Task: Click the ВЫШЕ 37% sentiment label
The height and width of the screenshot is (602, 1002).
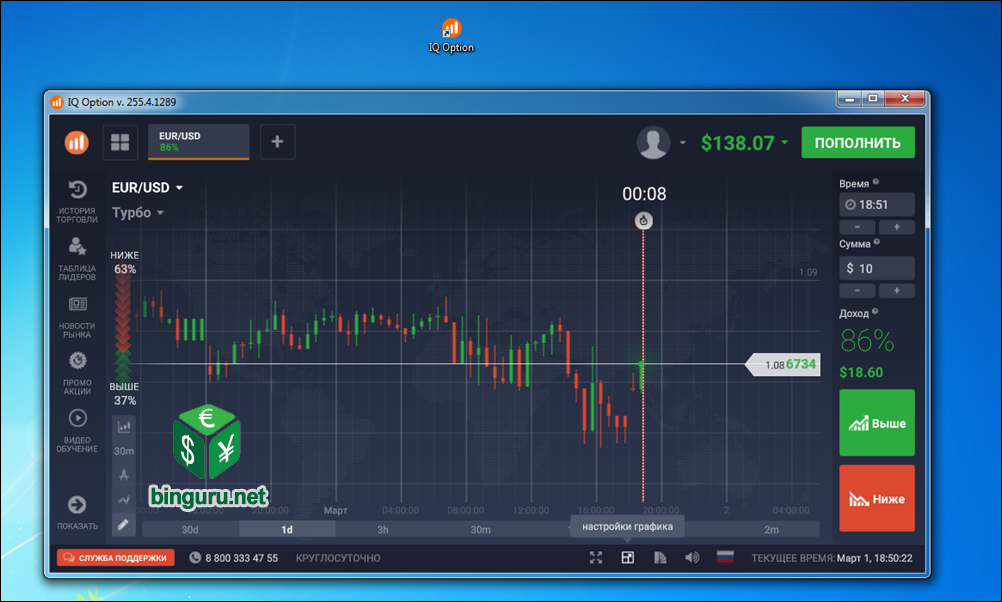Action: pos(124,394)
